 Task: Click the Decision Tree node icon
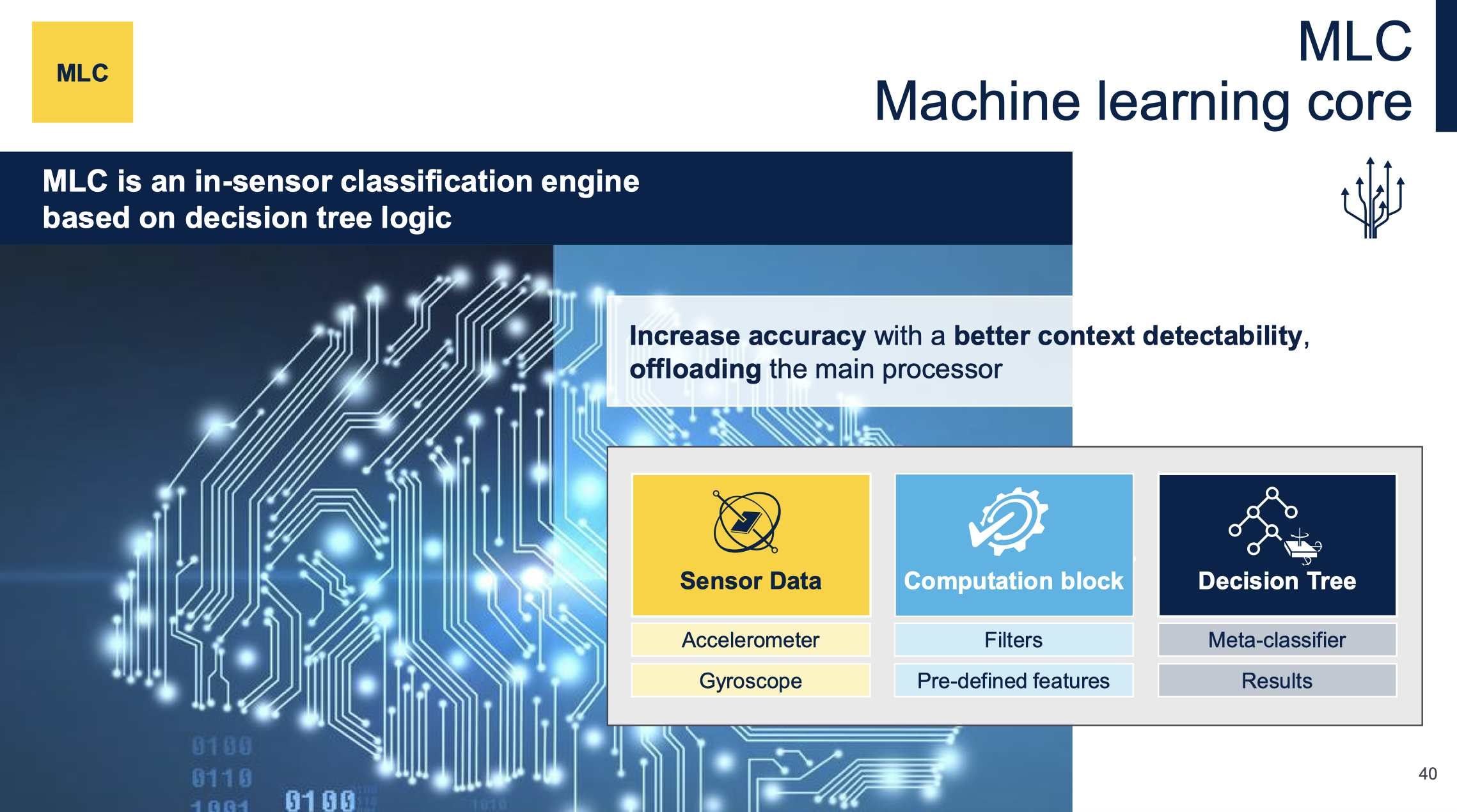point(1271,519)
